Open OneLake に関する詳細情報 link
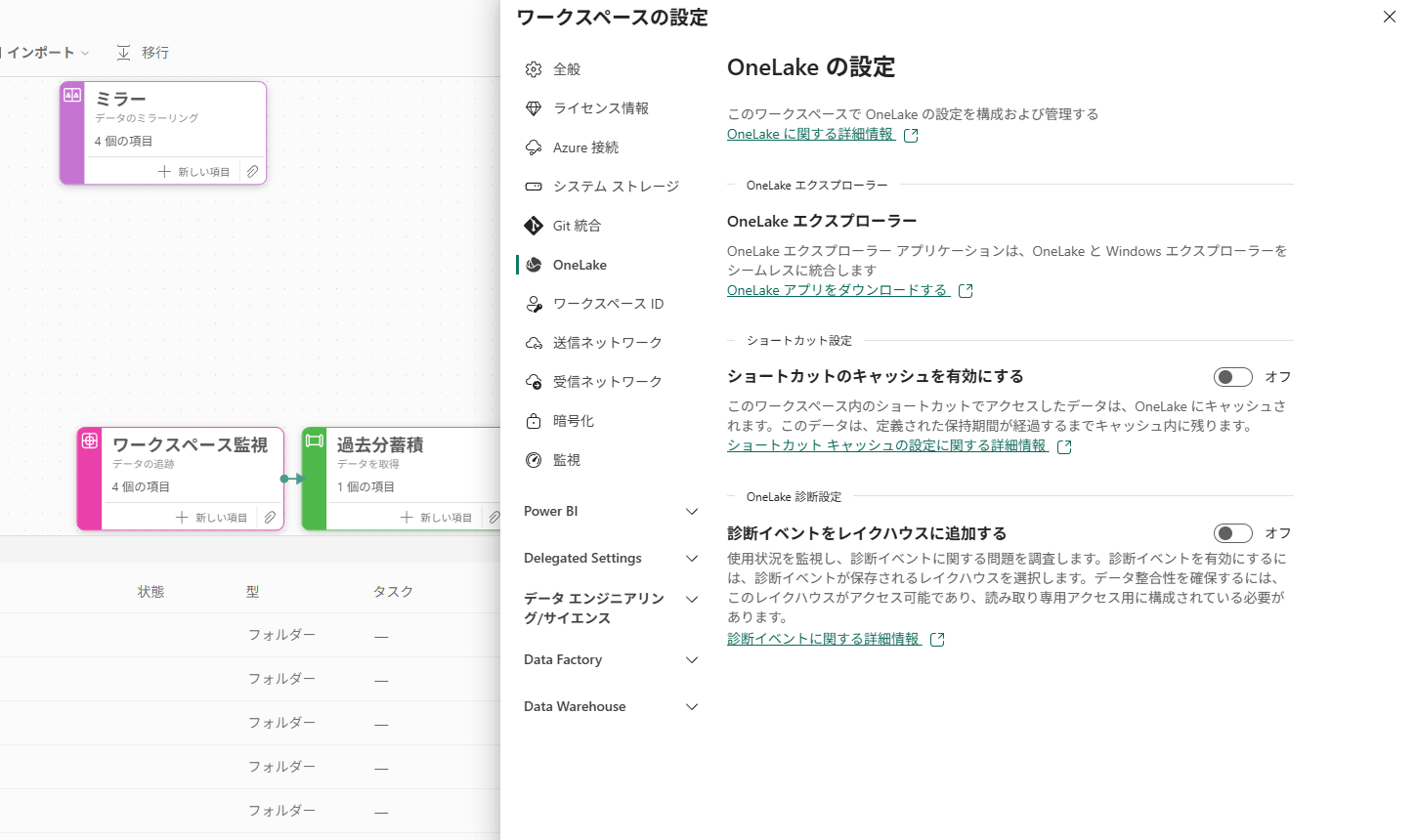This screenshot has height=840, width=1417. 810,135
